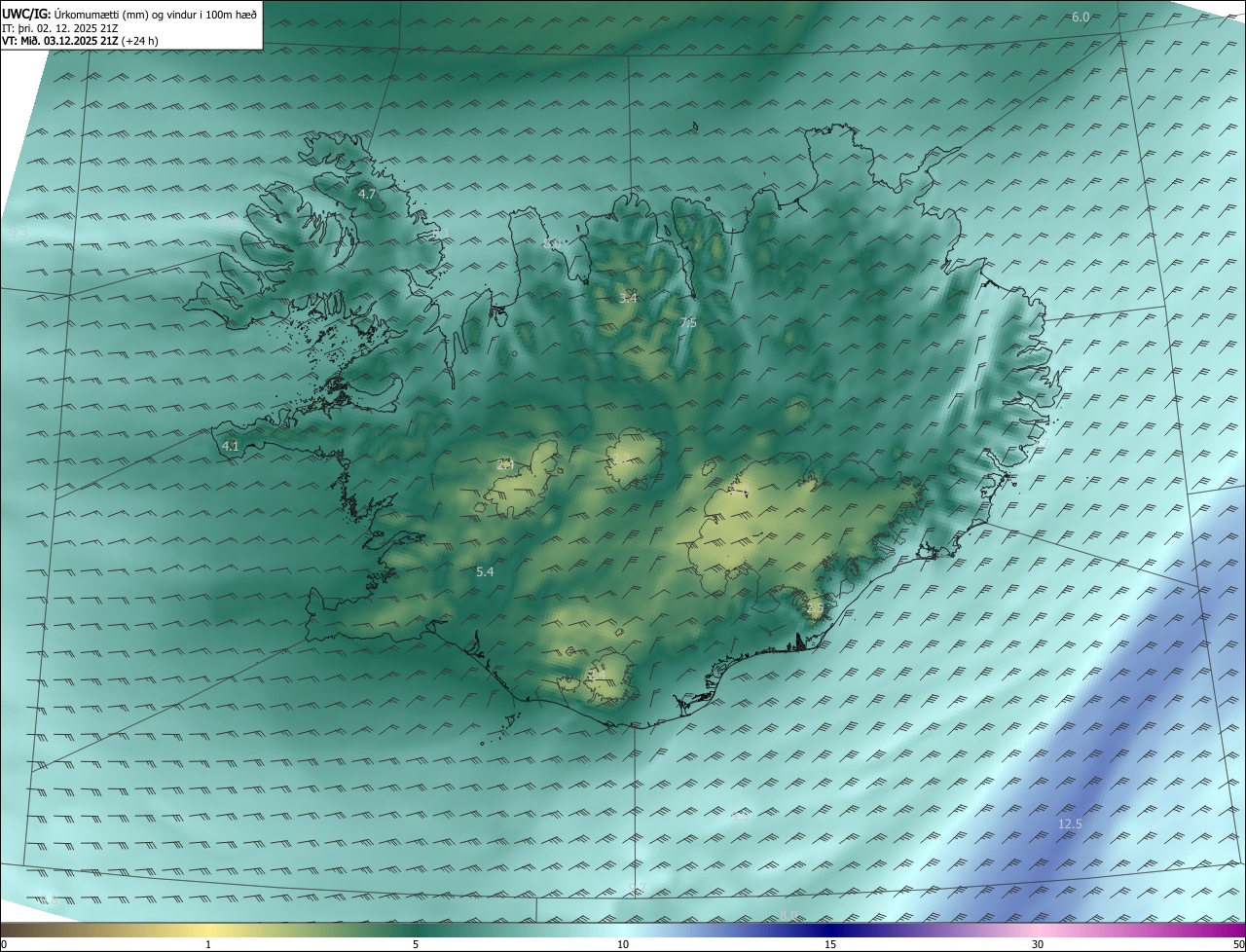Click the 0 label on the color scale

coord(4,944)
